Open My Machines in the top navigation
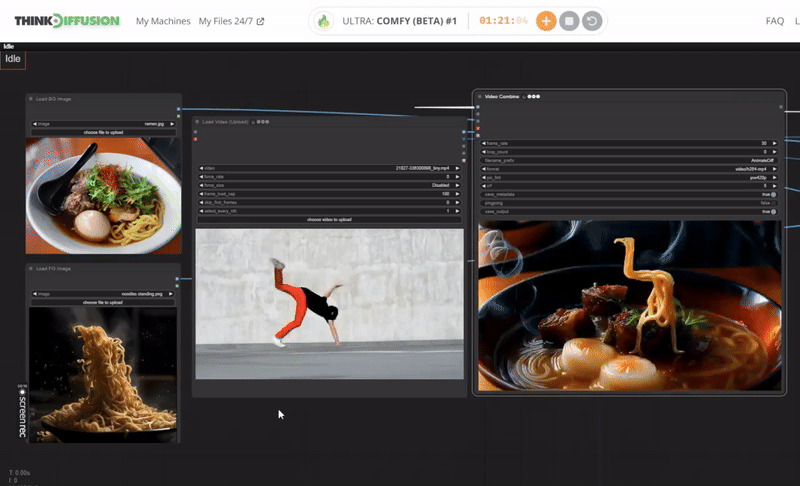800x486 pixels. (x=163, y=21)
